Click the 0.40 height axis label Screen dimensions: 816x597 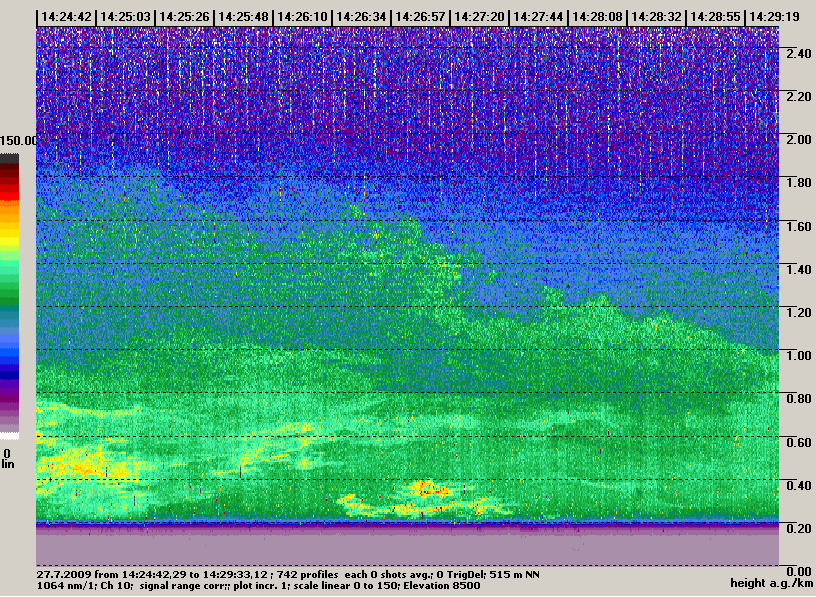(x=799, y=486)
